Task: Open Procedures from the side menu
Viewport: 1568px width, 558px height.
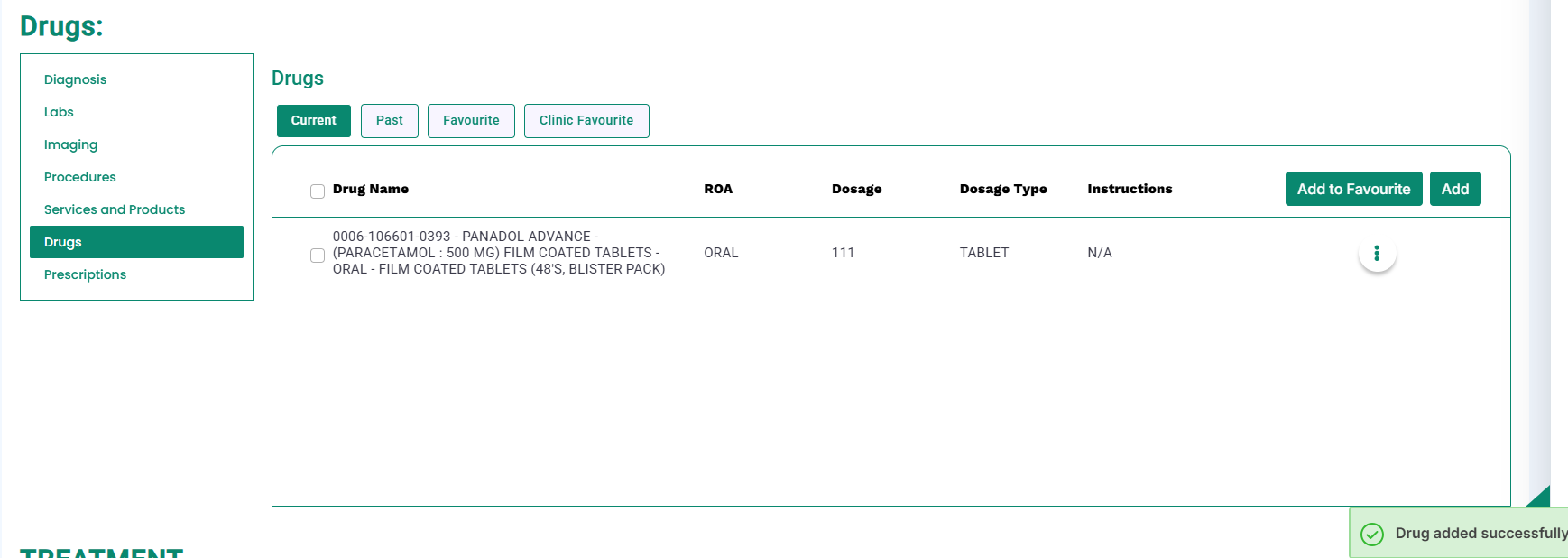Action: pos(79,177)
